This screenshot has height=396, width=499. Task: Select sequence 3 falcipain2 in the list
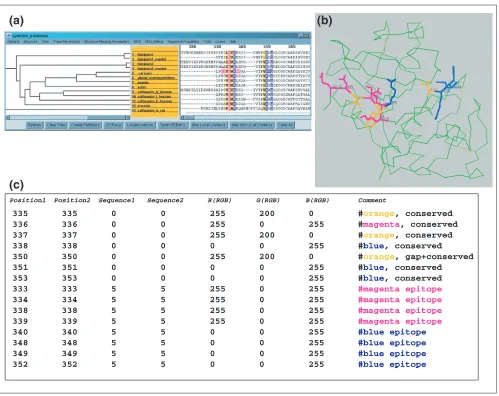[155, 64]
